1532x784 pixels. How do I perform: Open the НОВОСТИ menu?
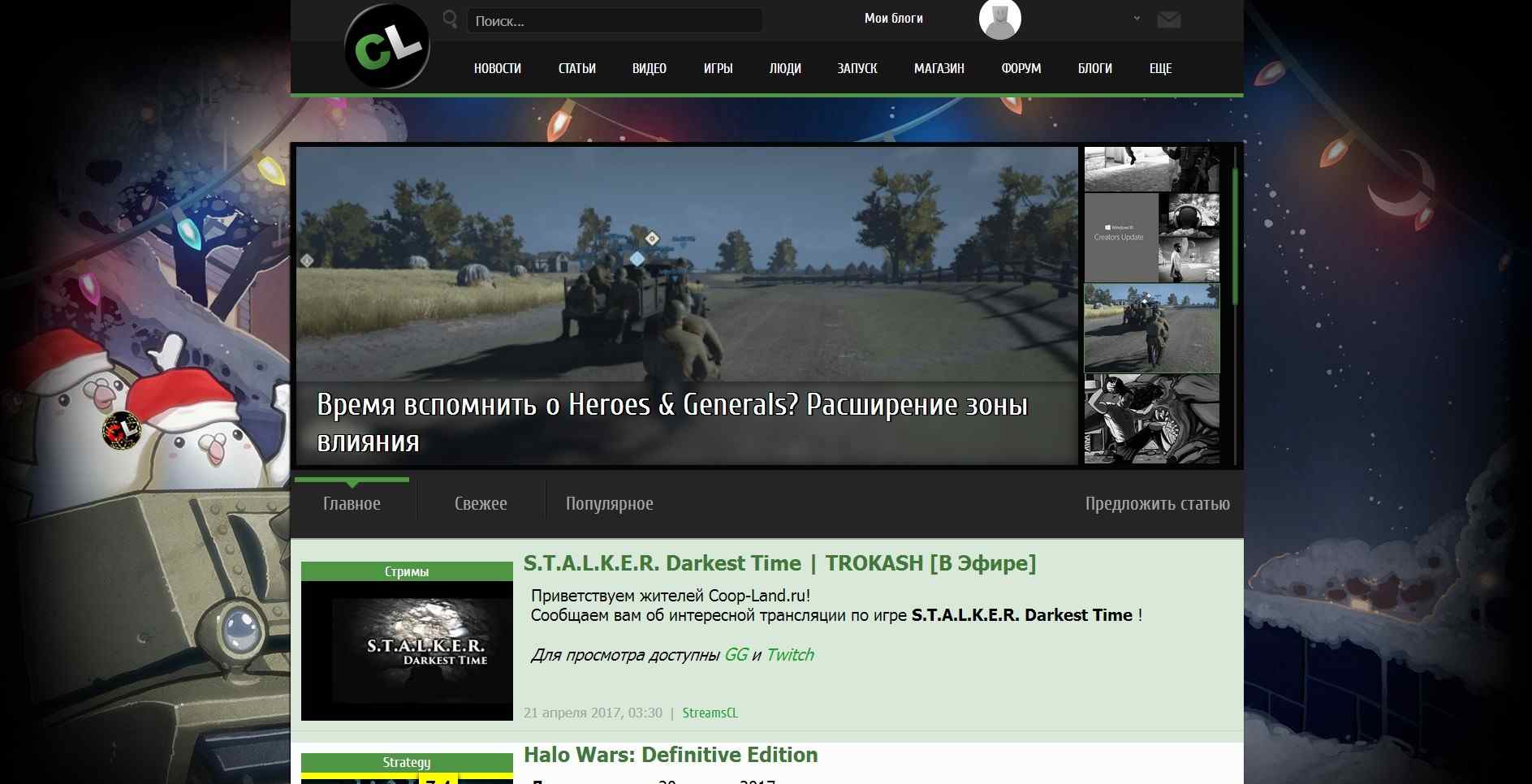coord(498,68)
